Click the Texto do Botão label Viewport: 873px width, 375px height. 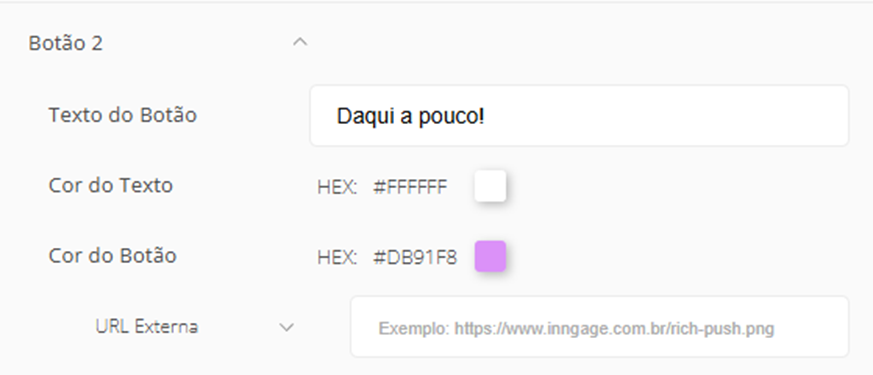(x=122, y=115)
